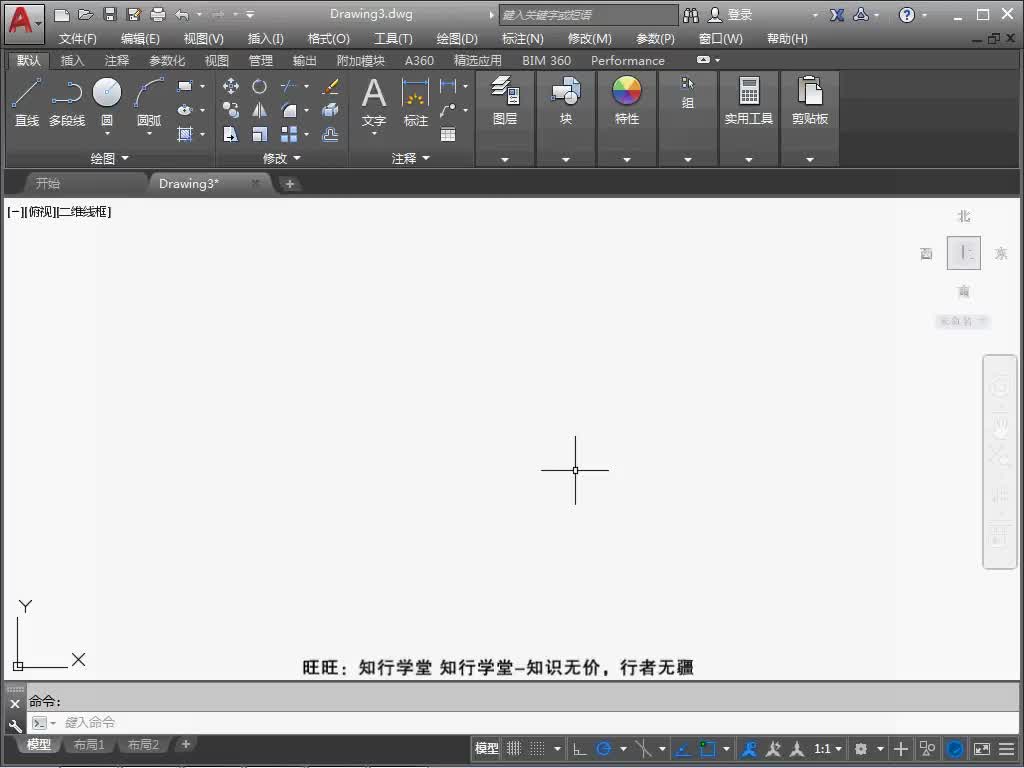1024x768 pixels.
Task: Open annotation scale 1:1 dropdown
Action: 827,749
